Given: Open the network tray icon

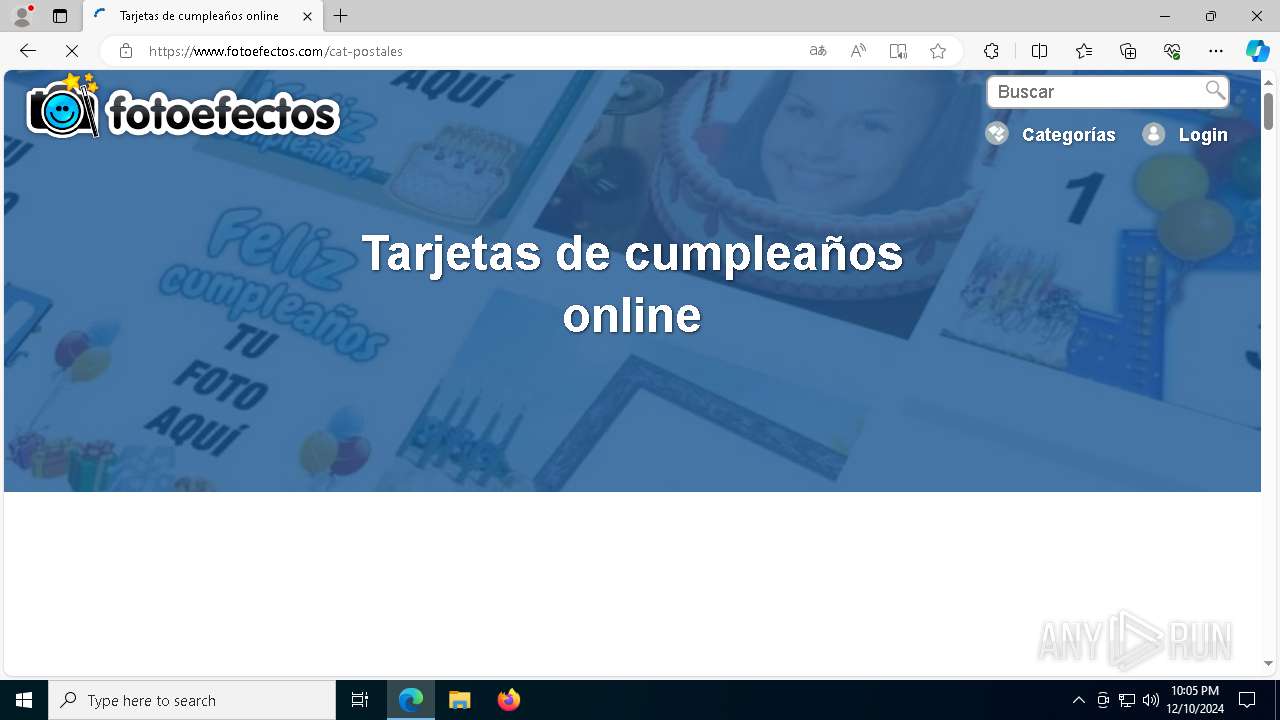Looking at the screenshot, I should [x=1127, y=700].
